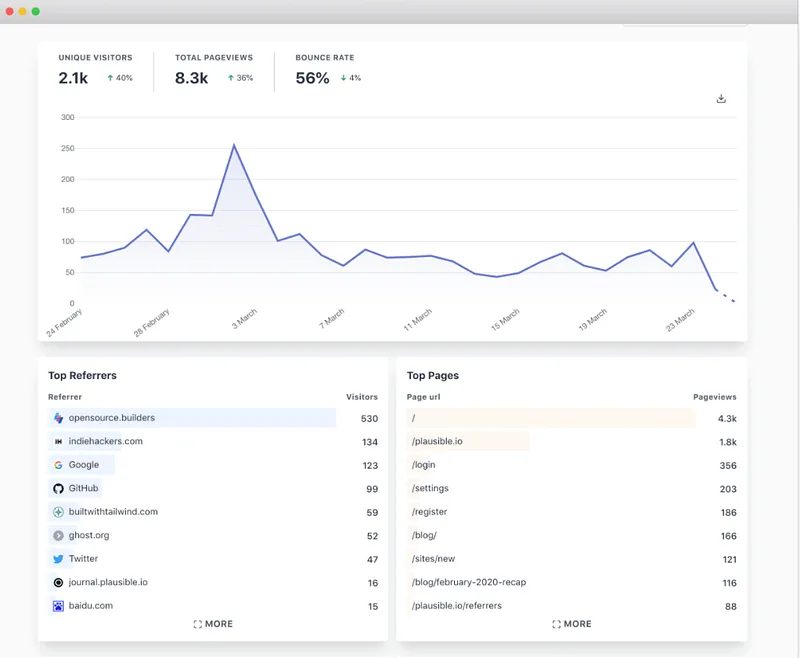The width and height of the screenshot is (800, 658).
Task: Click the GitHub referrer favicon
Action: [58, 488]
